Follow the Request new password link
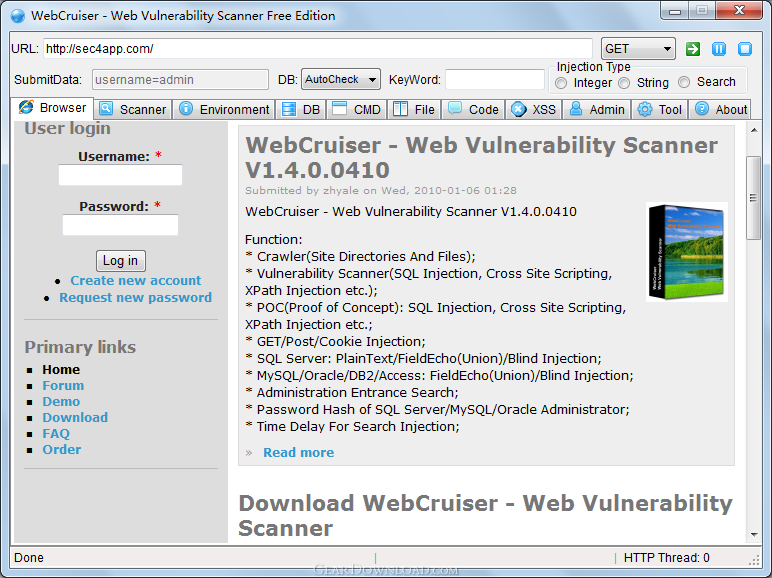This screenshot has height=578, width=772. (135, 298)
